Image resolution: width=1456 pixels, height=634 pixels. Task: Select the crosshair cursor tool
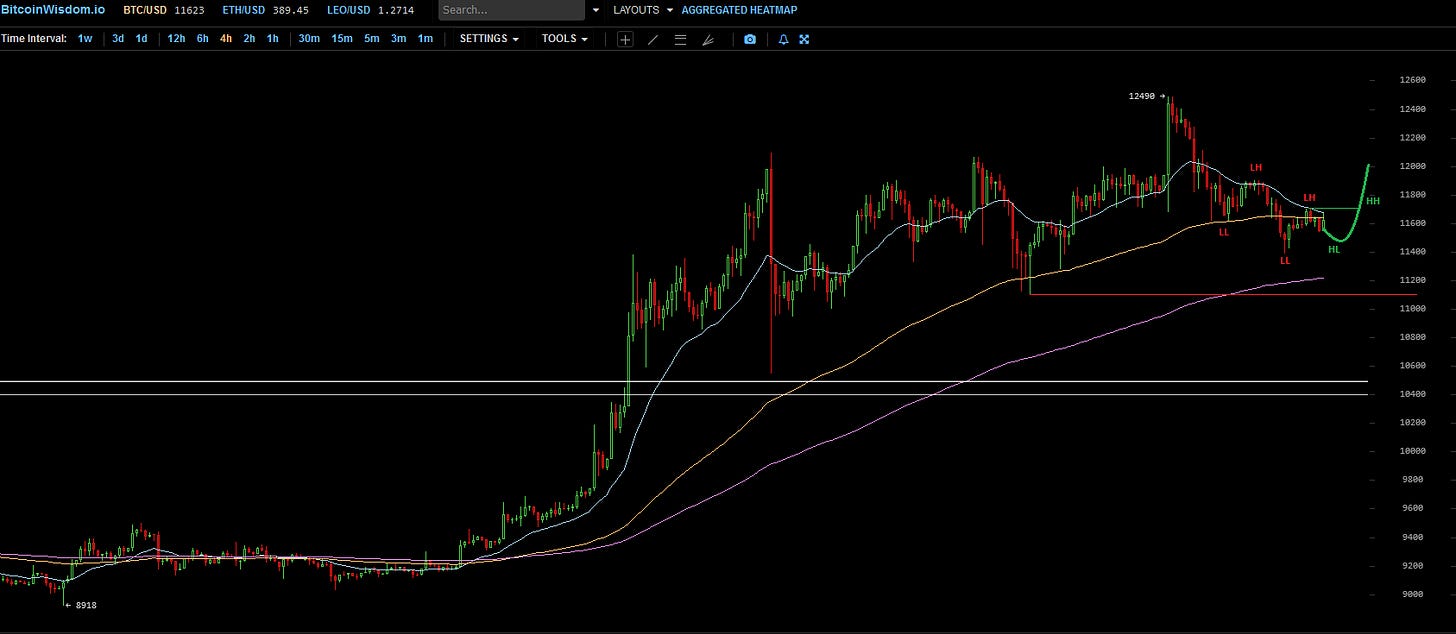[625, 39]
